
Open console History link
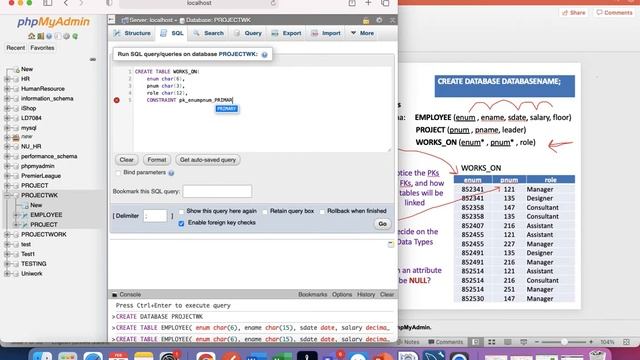[x=366, y=294]
